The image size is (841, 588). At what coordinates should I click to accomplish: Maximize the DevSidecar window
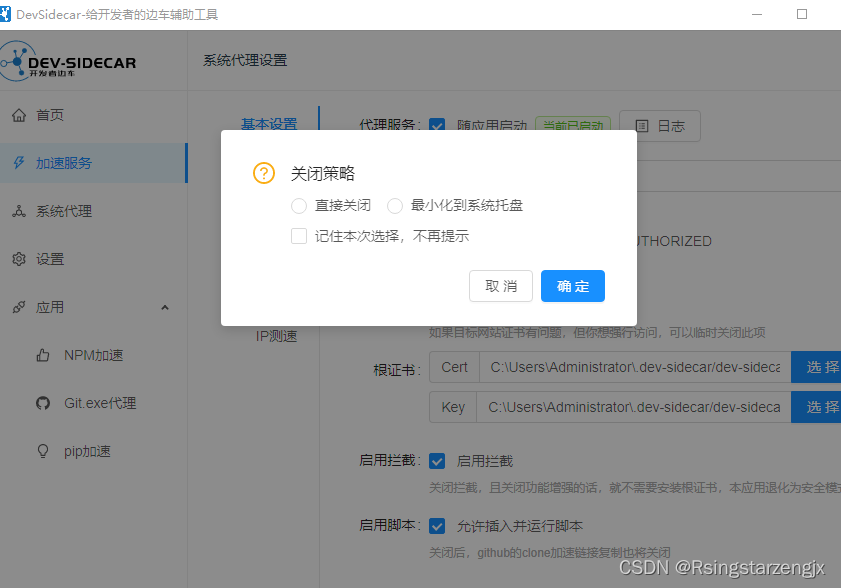[802, 14]
